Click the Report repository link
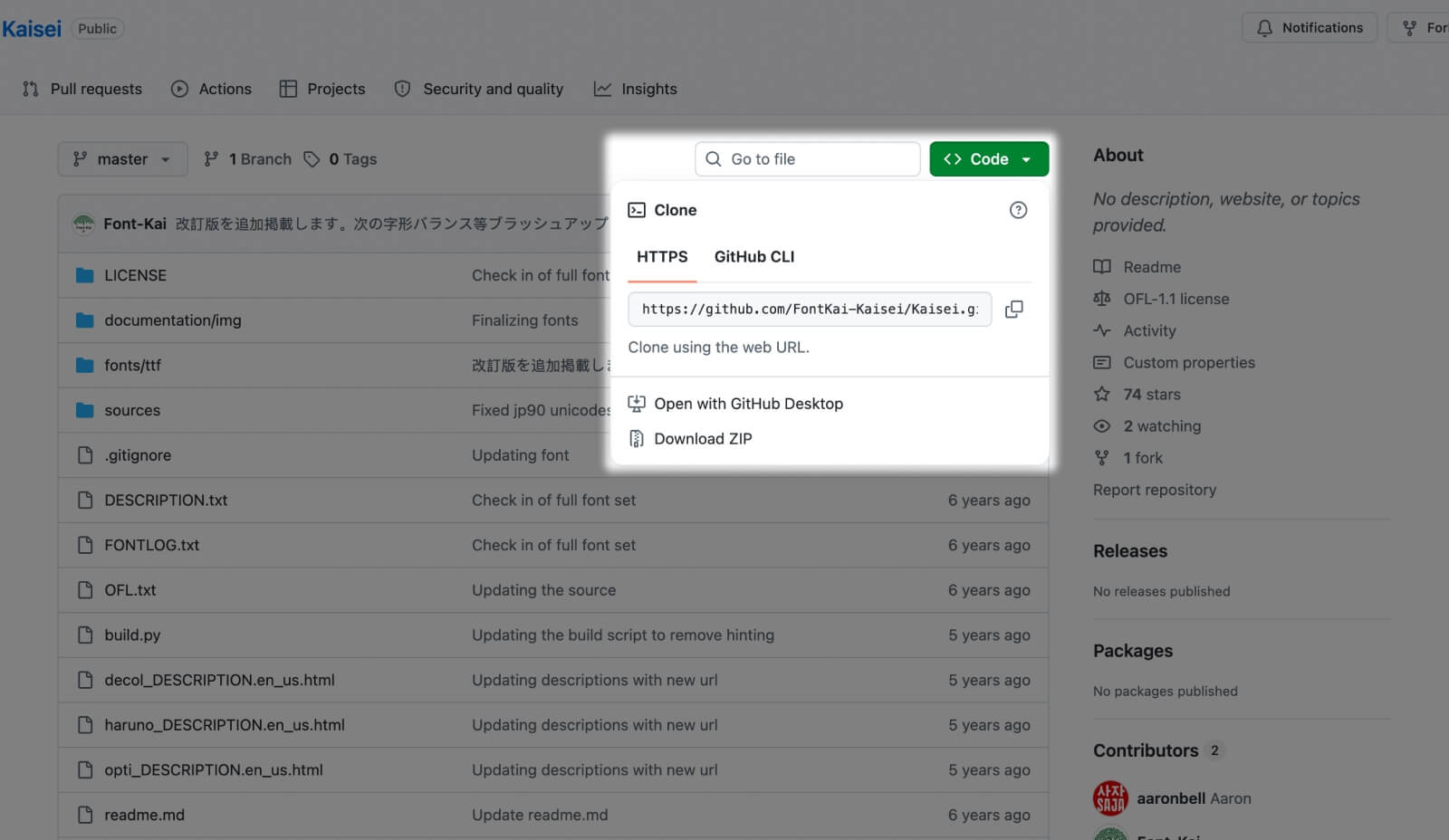The image size is (1449, 840). click(1155, 490)
